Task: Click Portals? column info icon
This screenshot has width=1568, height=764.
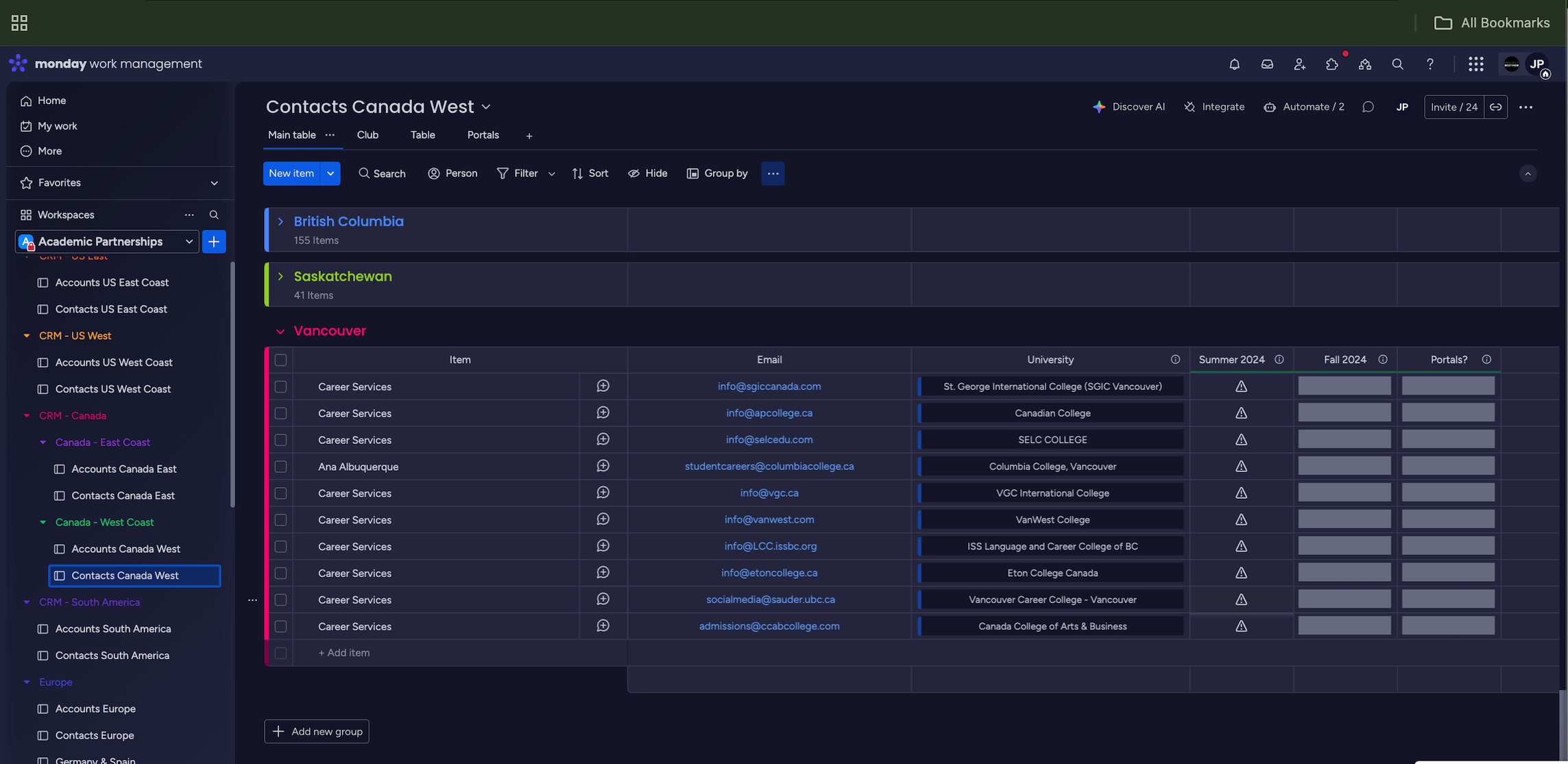Action: coord(1486,360)
